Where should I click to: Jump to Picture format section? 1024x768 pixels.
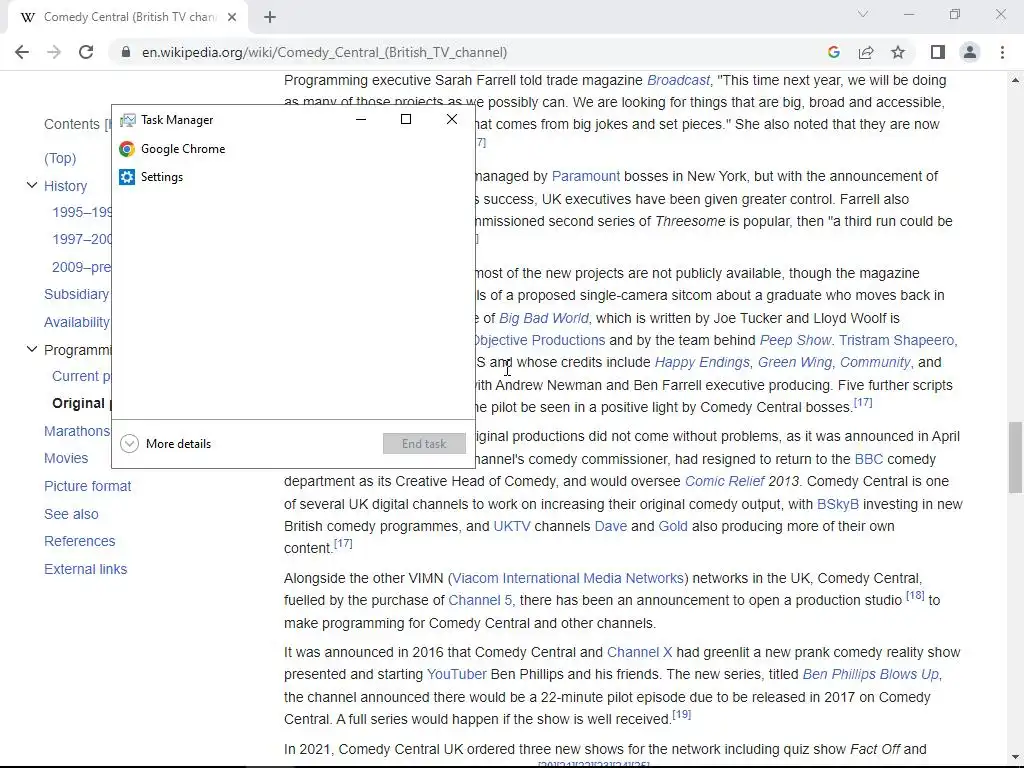tap(88, 487)
